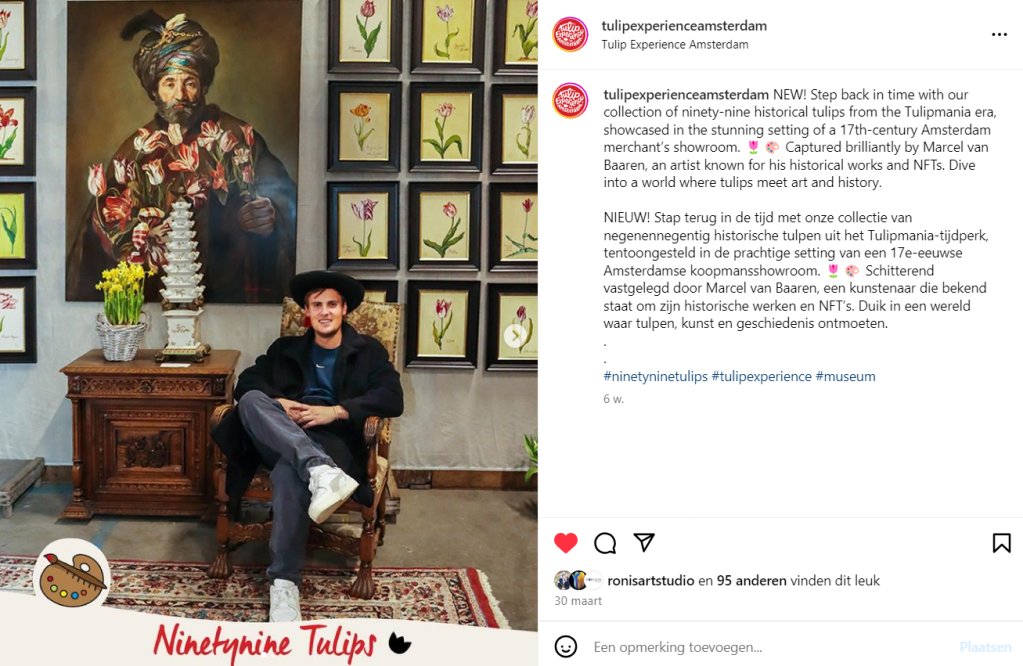Screen dimensions: 1023x666
Task: Open tulipexperienceamsterdam username in header
Action: [x=684, y=25]
